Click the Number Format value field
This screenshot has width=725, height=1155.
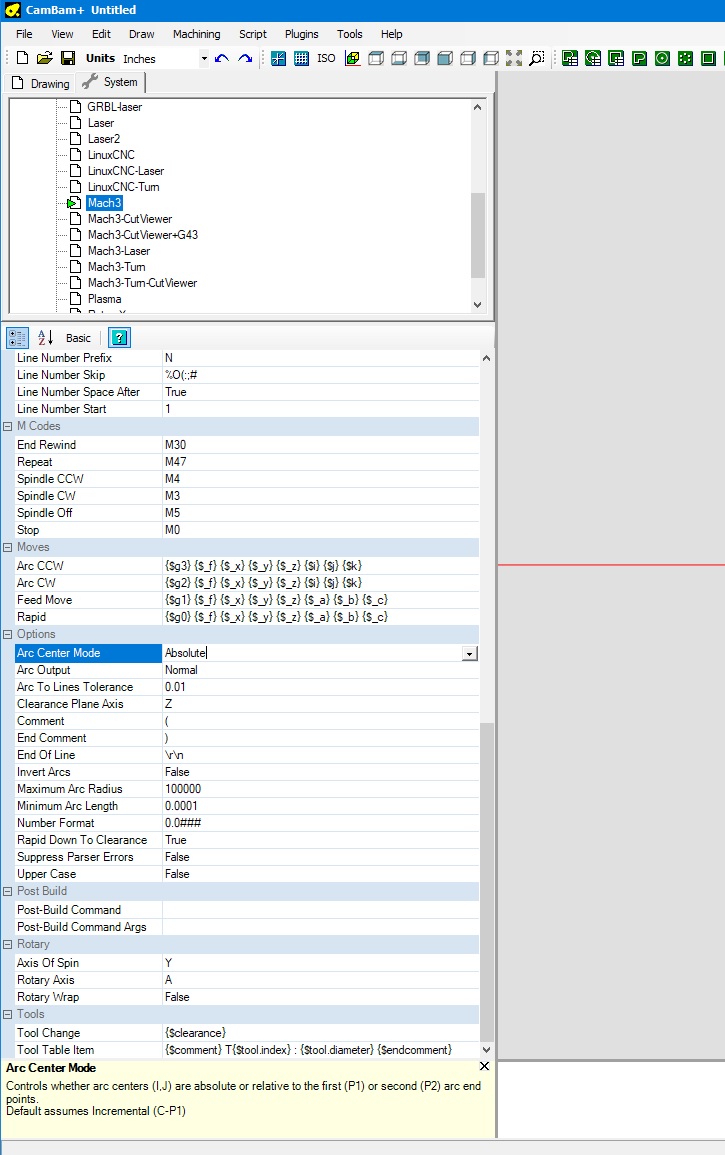click(x=321, y=823)
